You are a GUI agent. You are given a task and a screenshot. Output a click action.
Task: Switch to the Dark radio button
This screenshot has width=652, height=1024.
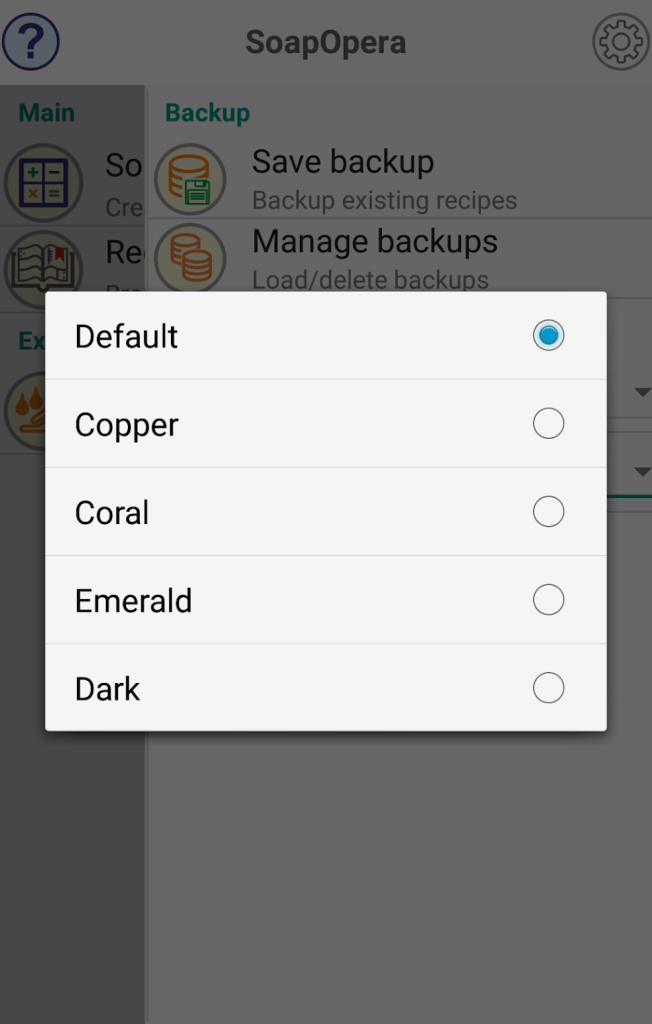pyautogui.click(x=548, y=688)
